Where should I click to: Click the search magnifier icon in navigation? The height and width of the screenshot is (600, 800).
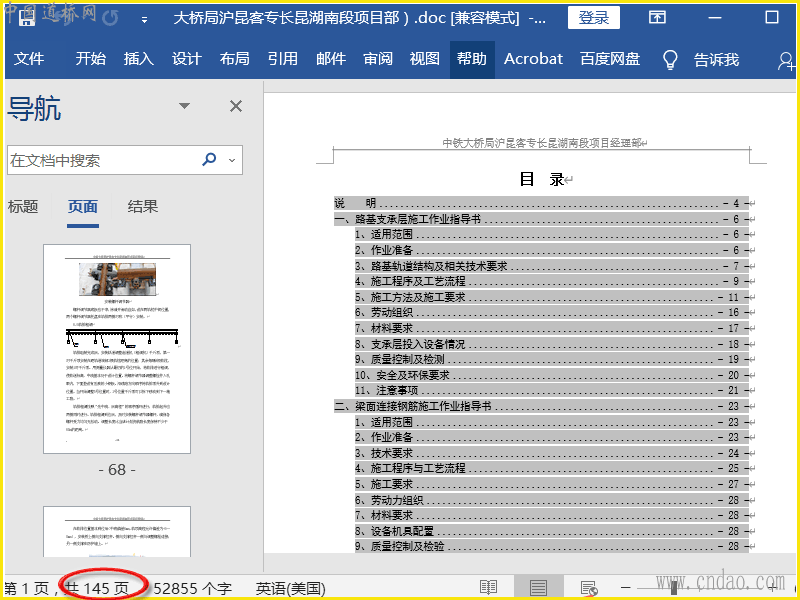point(210,160)
